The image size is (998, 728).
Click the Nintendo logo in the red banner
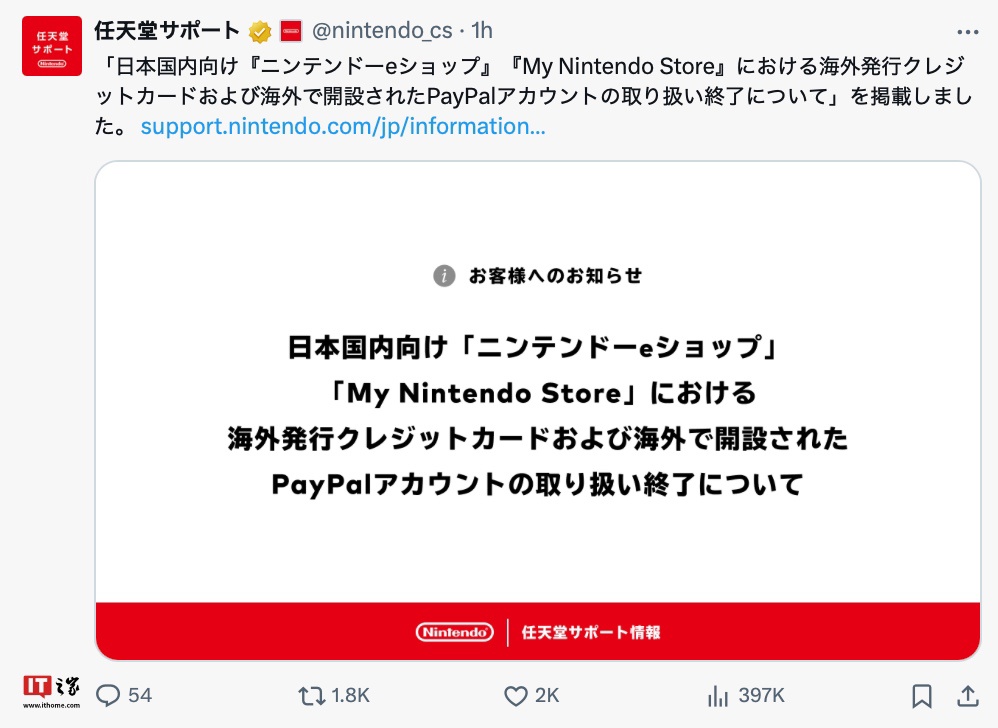pos(453,632)
